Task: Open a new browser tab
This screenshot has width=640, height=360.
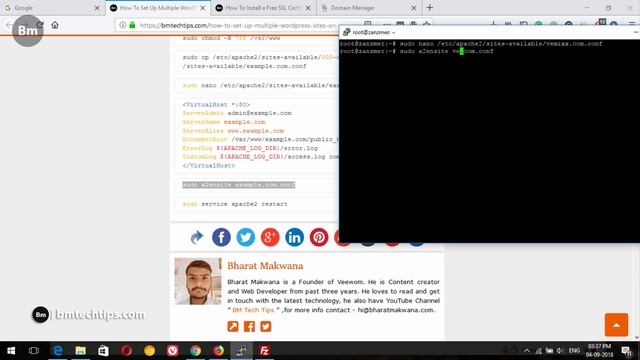Action: (429, 7)
